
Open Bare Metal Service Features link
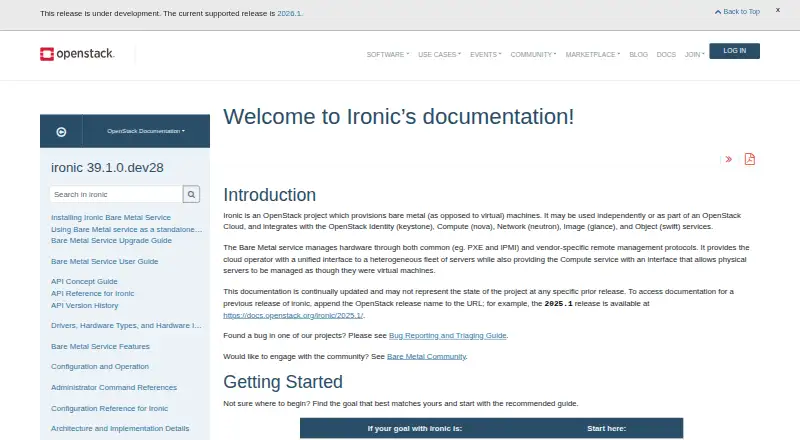101,346
